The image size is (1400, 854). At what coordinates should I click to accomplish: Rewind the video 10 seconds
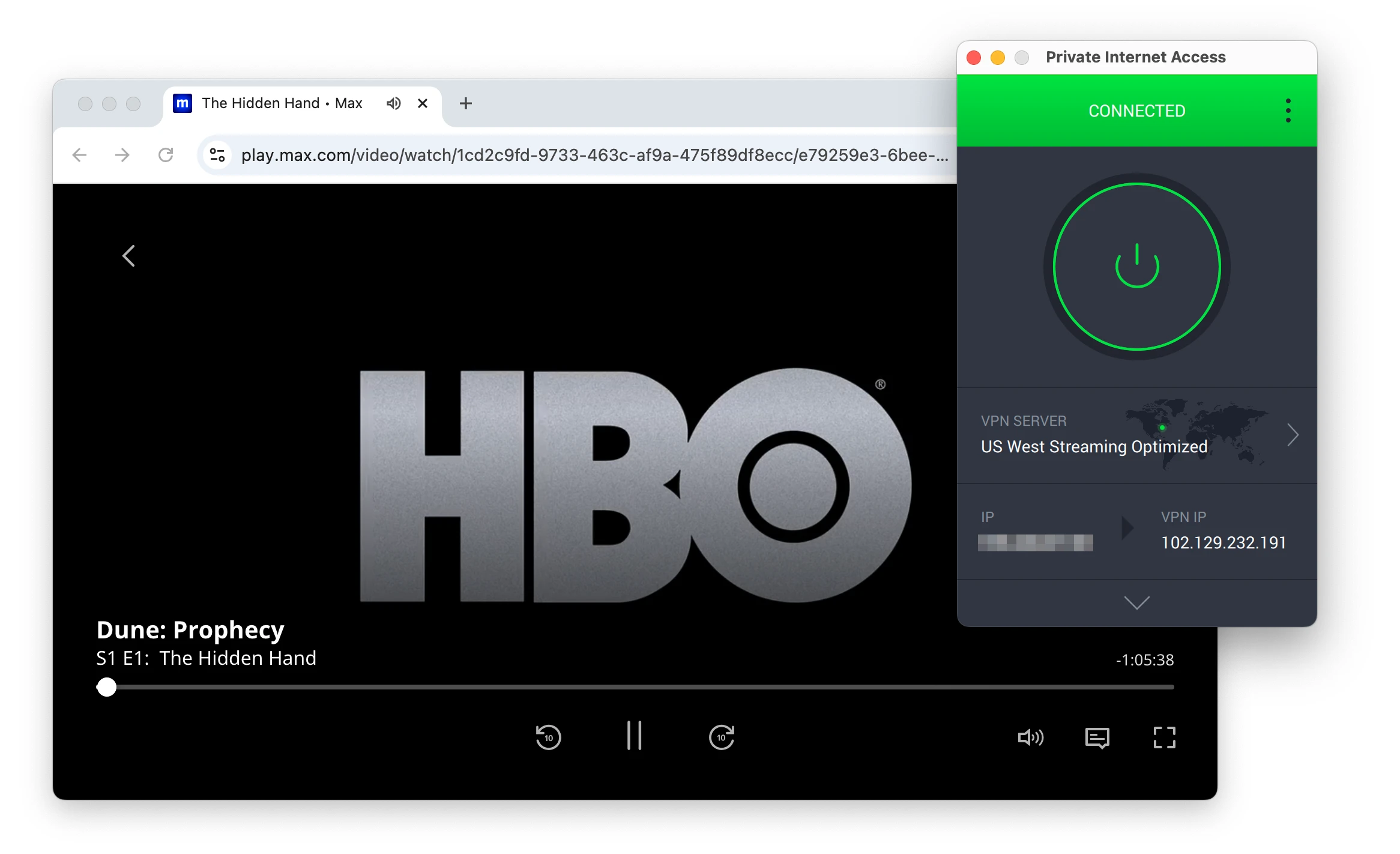point(548,737)
